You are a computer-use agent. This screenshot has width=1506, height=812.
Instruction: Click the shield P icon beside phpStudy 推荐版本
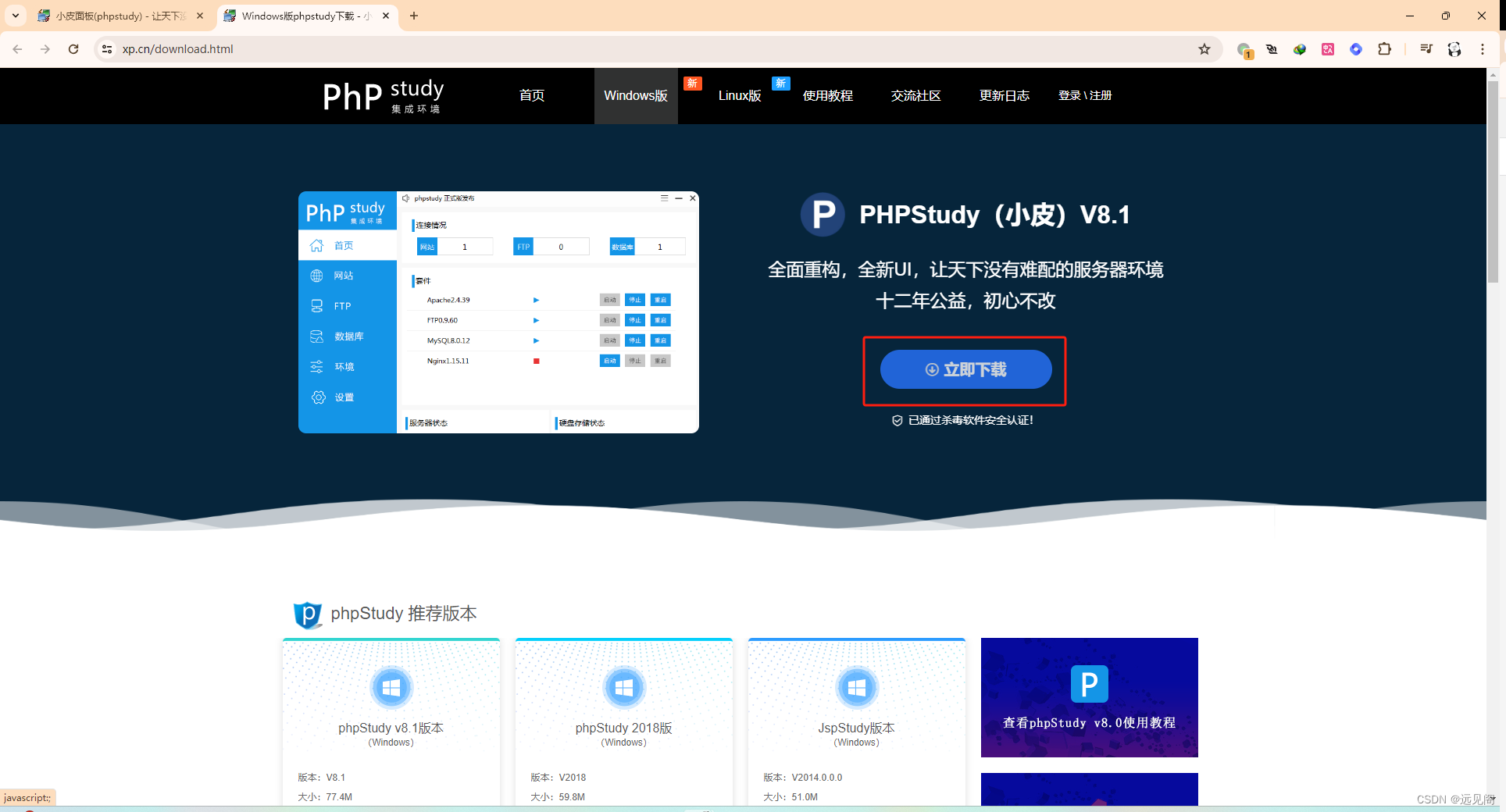[308, 614]
